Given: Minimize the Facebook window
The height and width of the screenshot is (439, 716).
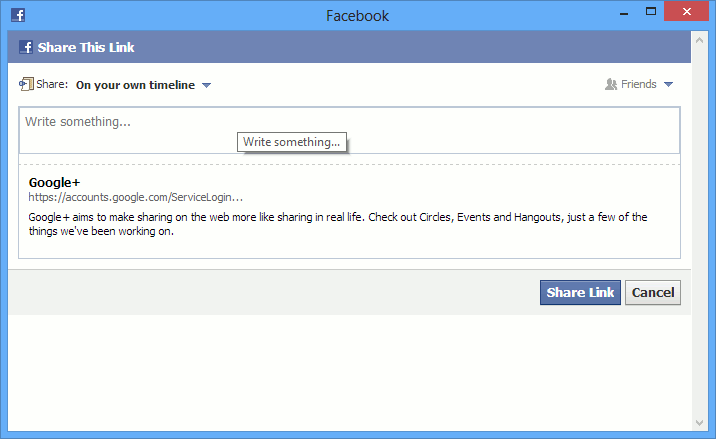Looking at the screenshot, I should (x=624, y=13).
